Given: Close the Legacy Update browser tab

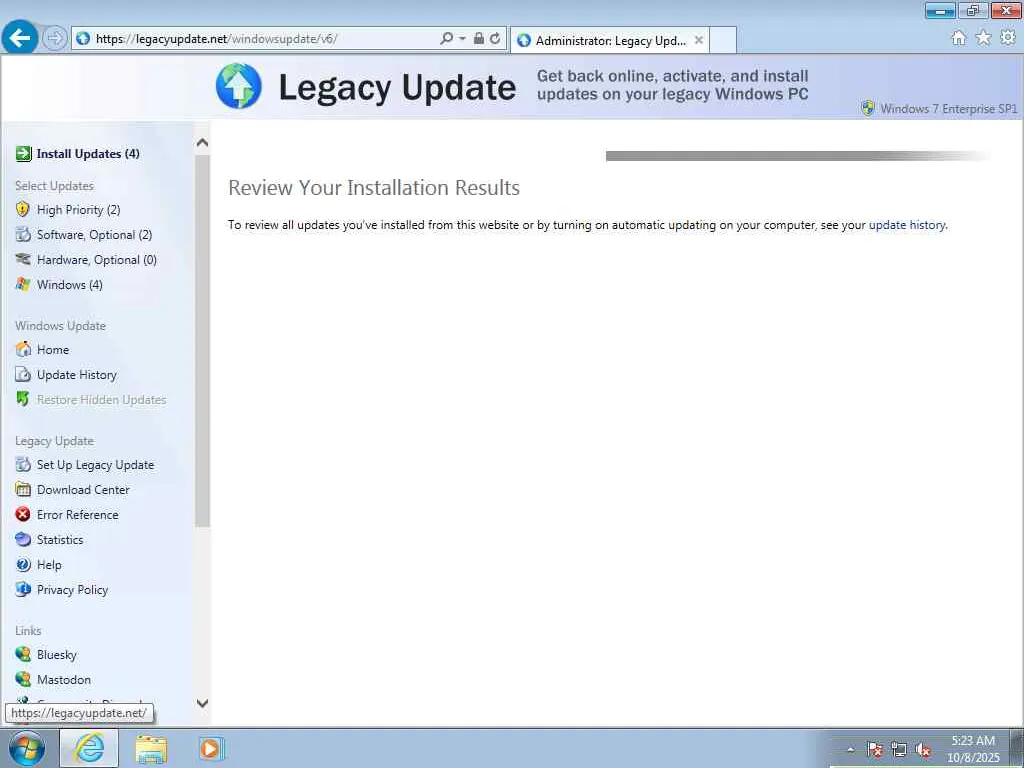Looking at the screenshot, I should (699, 40).
